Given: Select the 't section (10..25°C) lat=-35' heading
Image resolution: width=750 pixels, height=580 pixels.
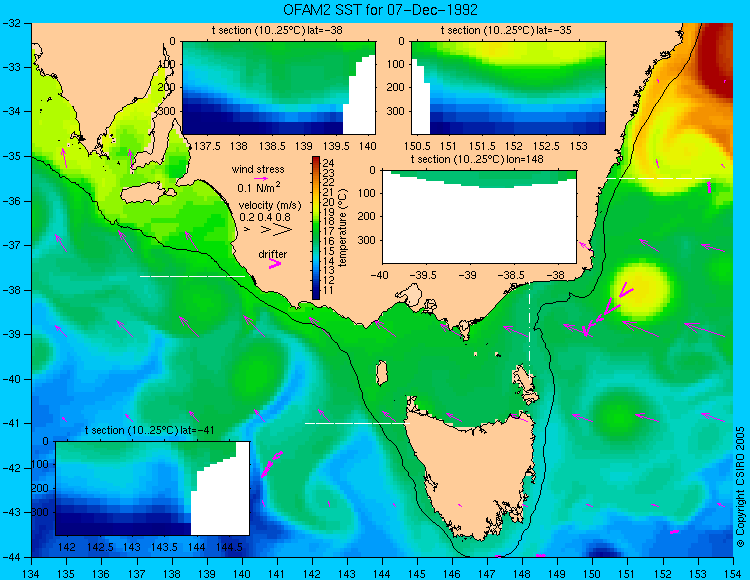Looking at the screenshot, I should pyautogui.click(x=506, y=31).
